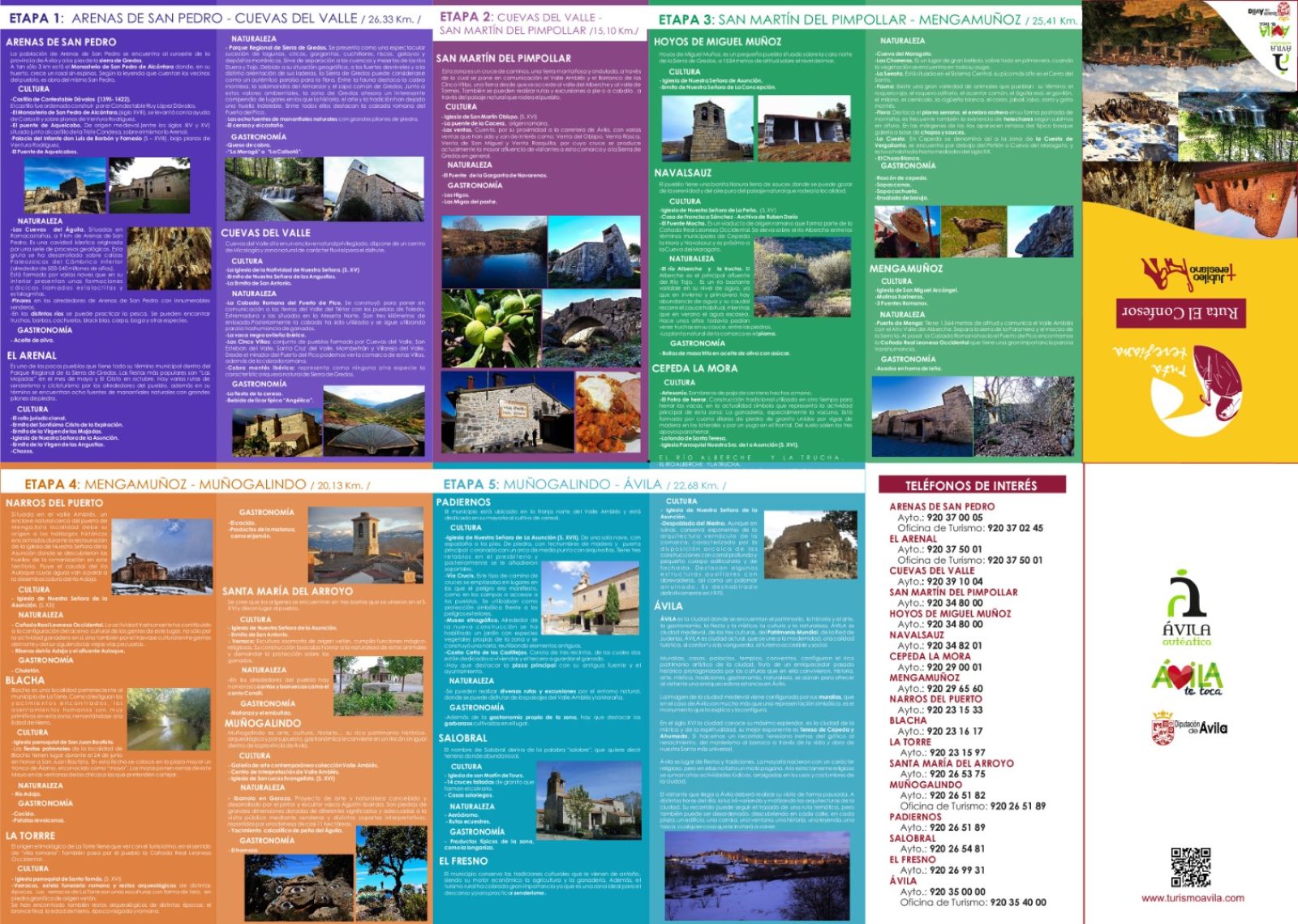The width and height of the screenshot is (1298, 924).
Task: Click the SALOBRAL heading in Etapa 5
Action: 462,738
